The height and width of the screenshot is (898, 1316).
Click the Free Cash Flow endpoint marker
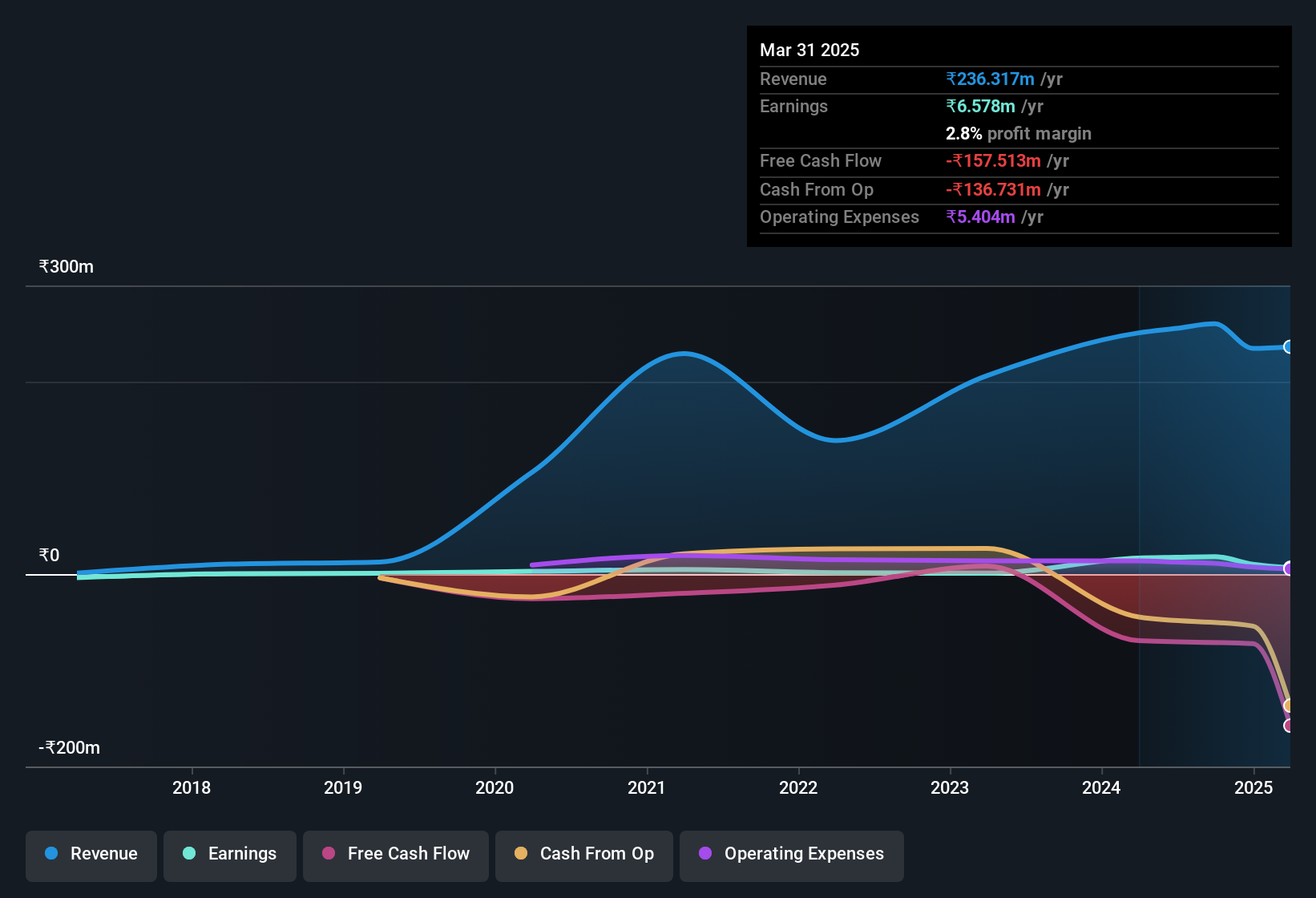click(x=1289, y=726)
